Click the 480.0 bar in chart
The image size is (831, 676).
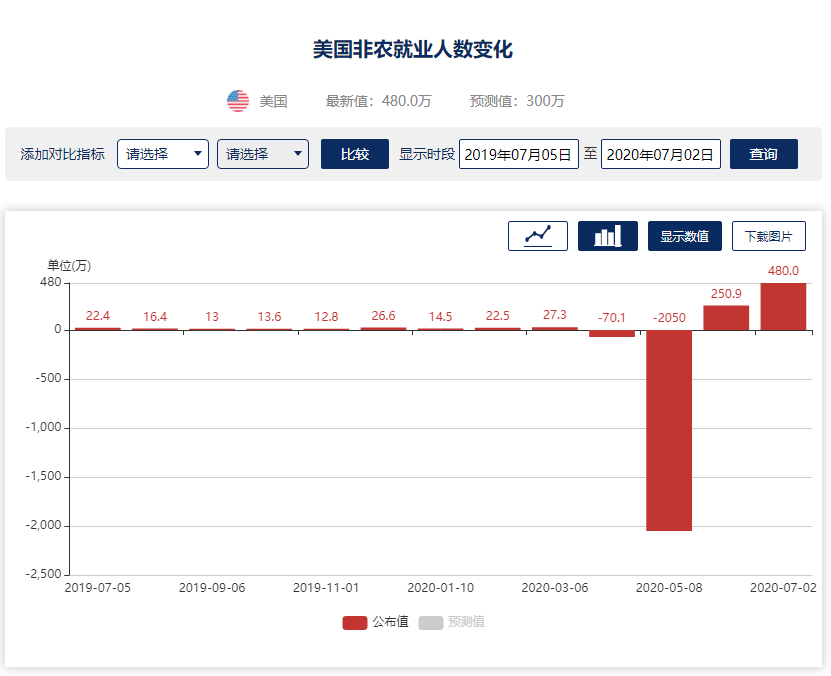tap(783, 307)
